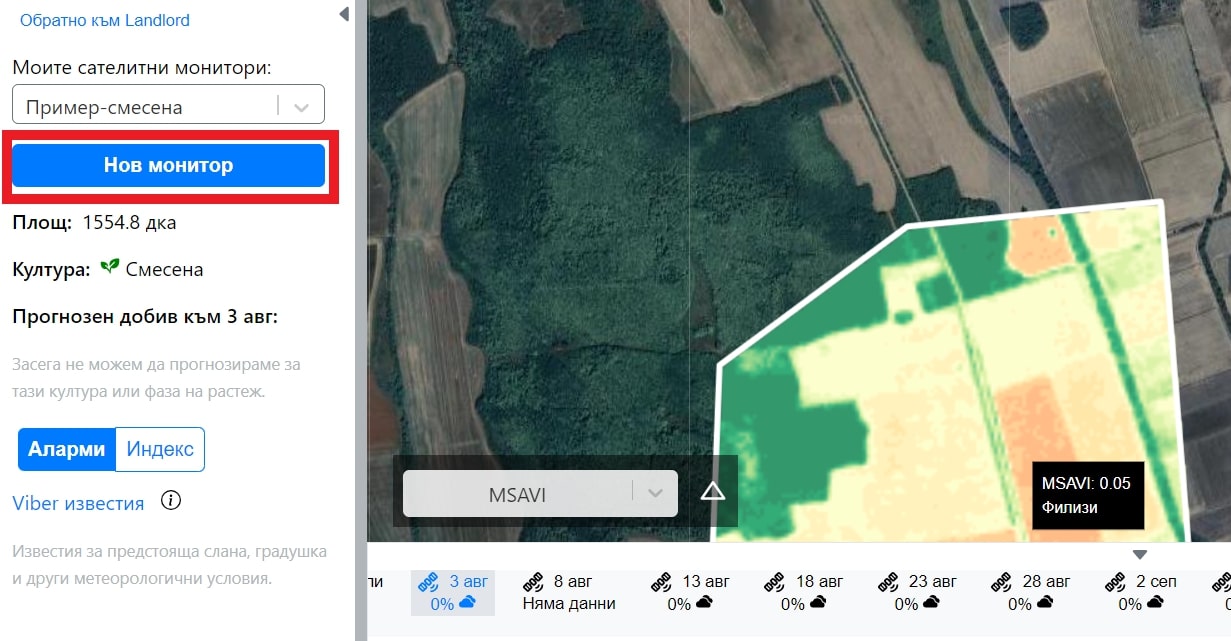Click the cloud icon under 23 авг
Viewport: 1231px width, 641px height.
(931, 603)
